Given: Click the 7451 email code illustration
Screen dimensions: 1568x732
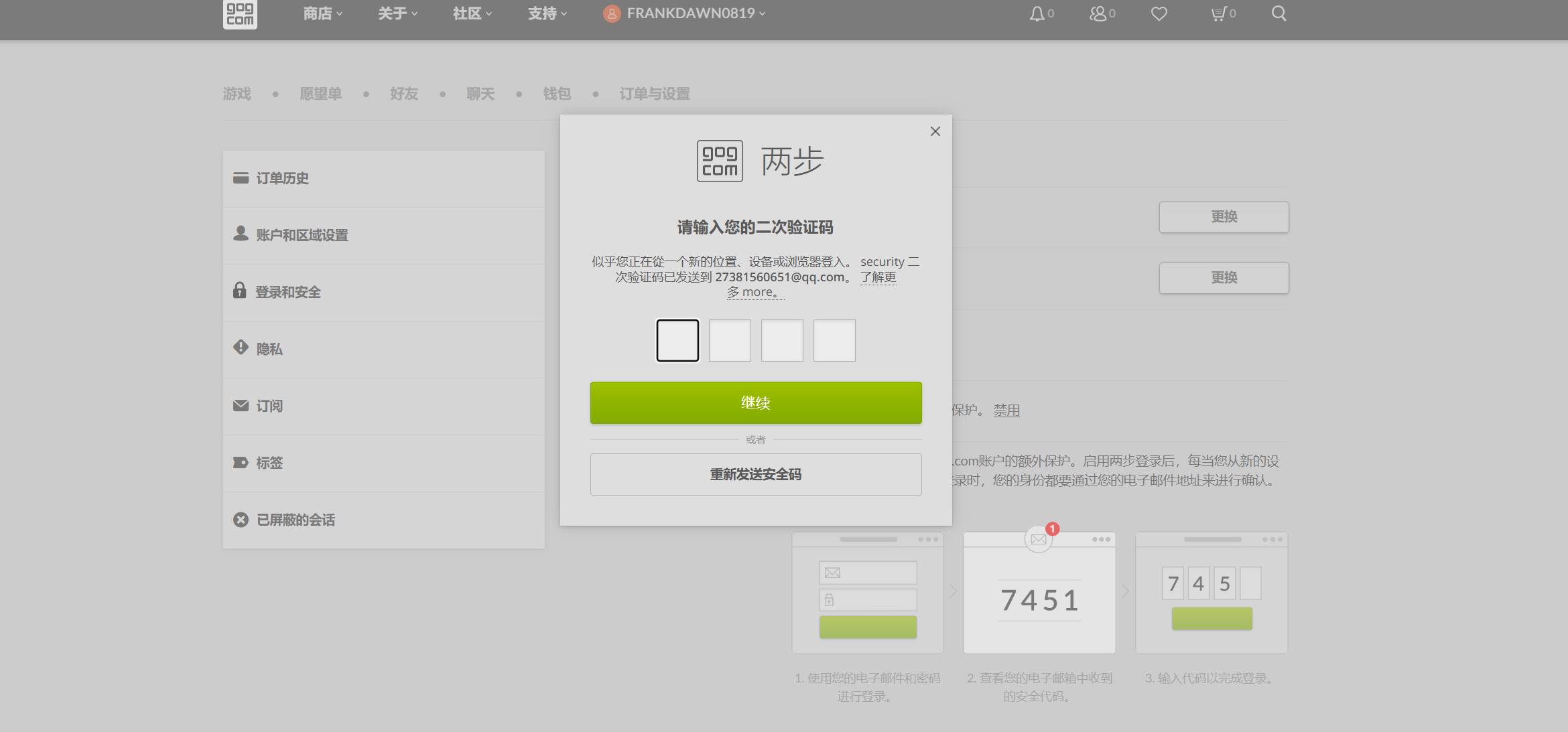Looking at the screenshot, I should pos(1039,593).
